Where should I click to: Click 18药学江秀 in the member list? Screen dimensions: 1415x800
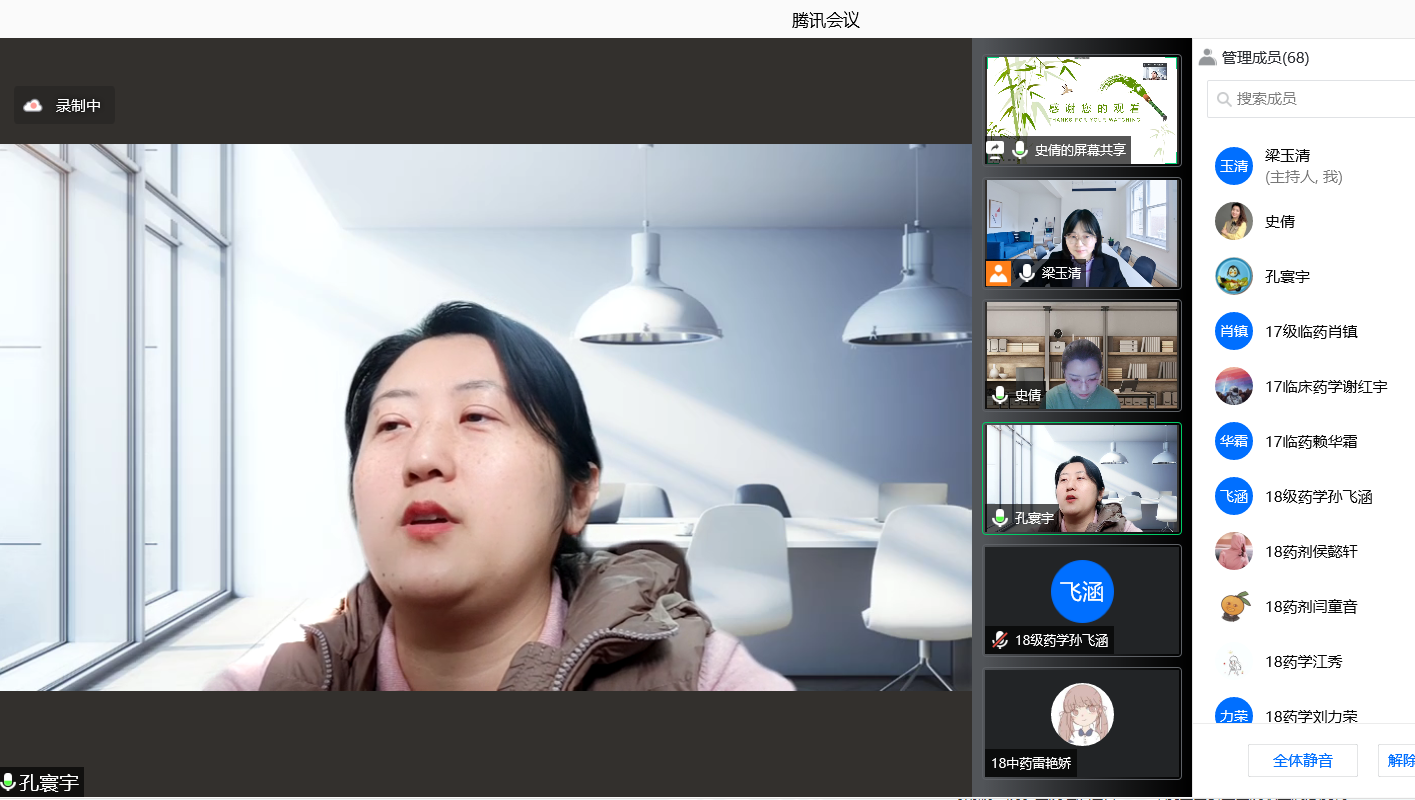pos(1303,662)
